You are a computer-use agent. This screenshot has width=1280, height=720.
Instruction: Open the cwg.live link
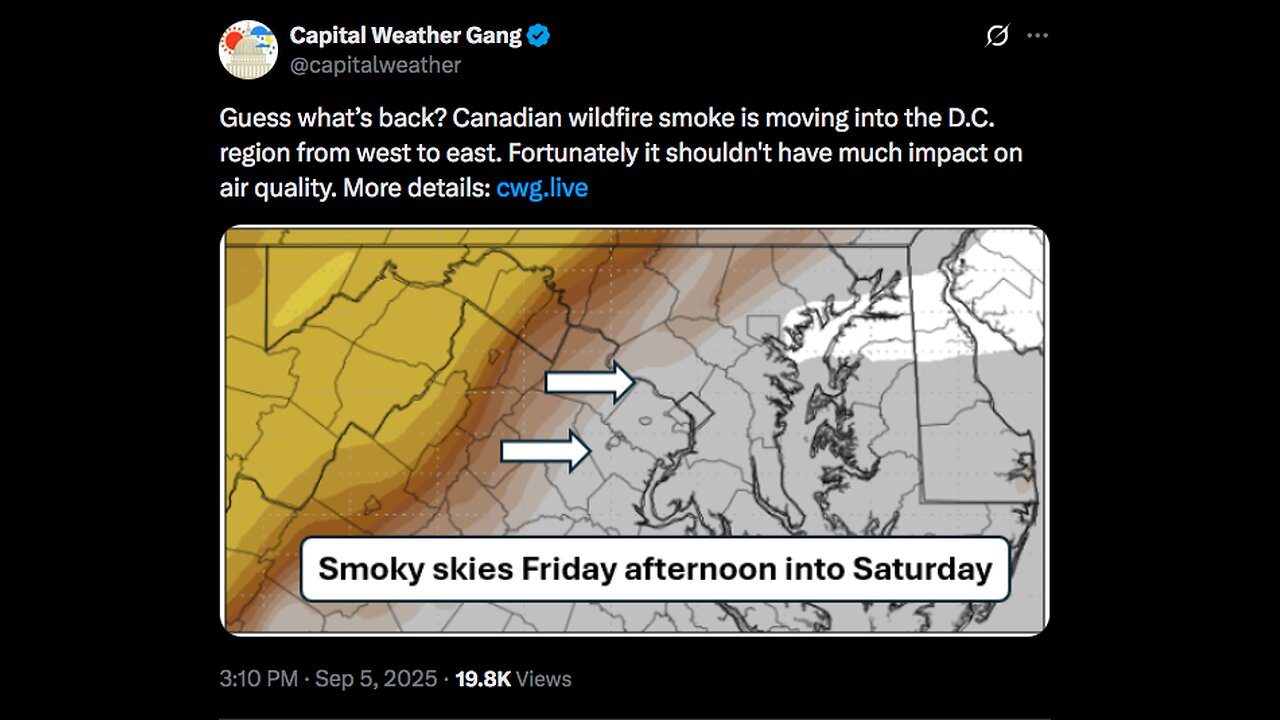542,187
